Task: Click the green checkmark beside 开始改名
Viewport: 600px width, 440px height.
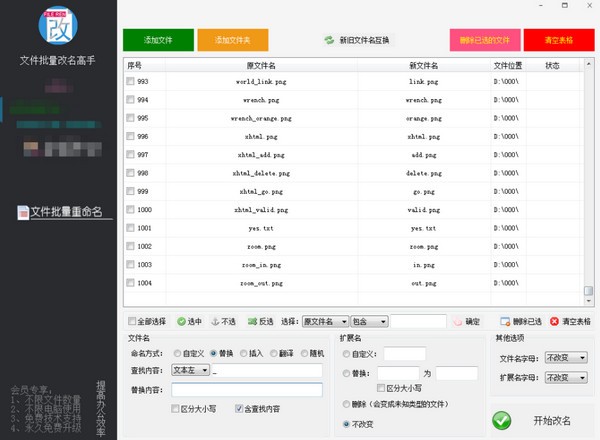Action: coord(502,420)
